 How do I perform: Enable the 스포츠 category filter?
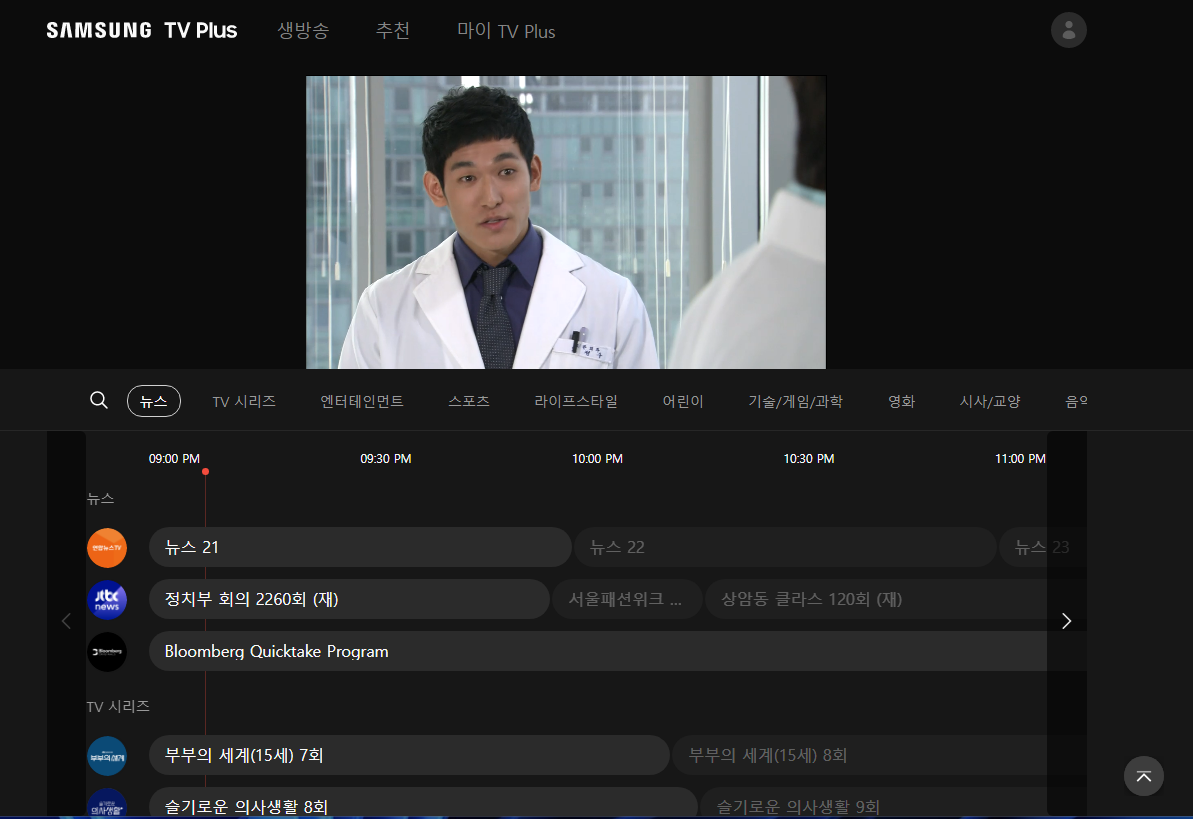tap(468, 400)
